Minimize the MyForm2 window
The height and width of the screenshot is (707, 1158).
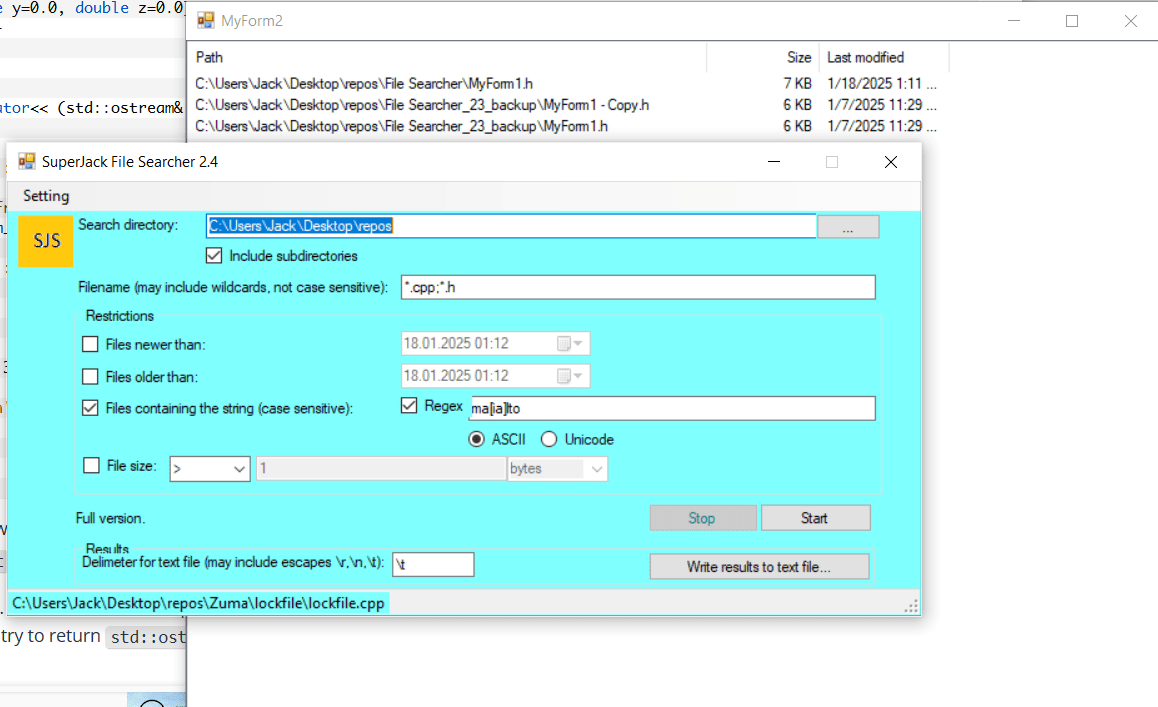point(1014,21)
